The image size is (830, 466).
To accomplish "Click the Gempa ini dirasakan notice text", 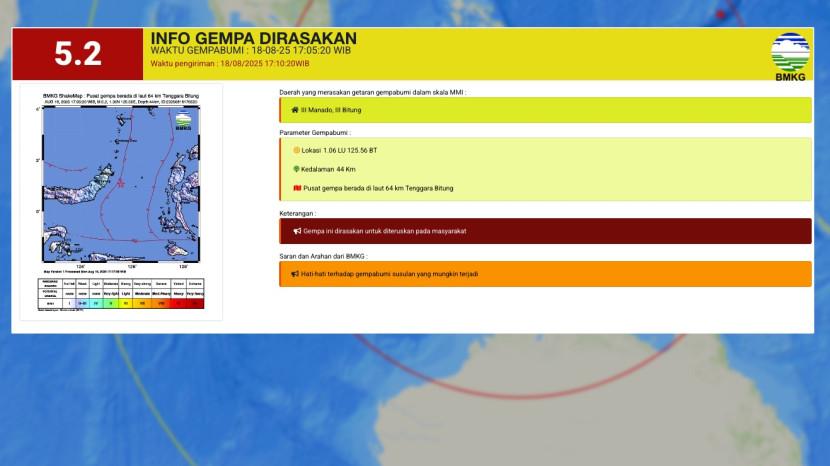I will 384,231.
